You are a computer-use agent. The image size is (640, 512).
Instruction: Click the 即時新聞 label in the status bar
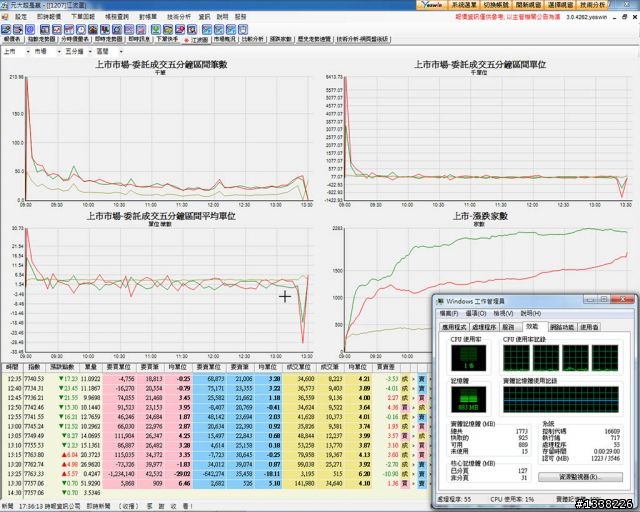98,506
